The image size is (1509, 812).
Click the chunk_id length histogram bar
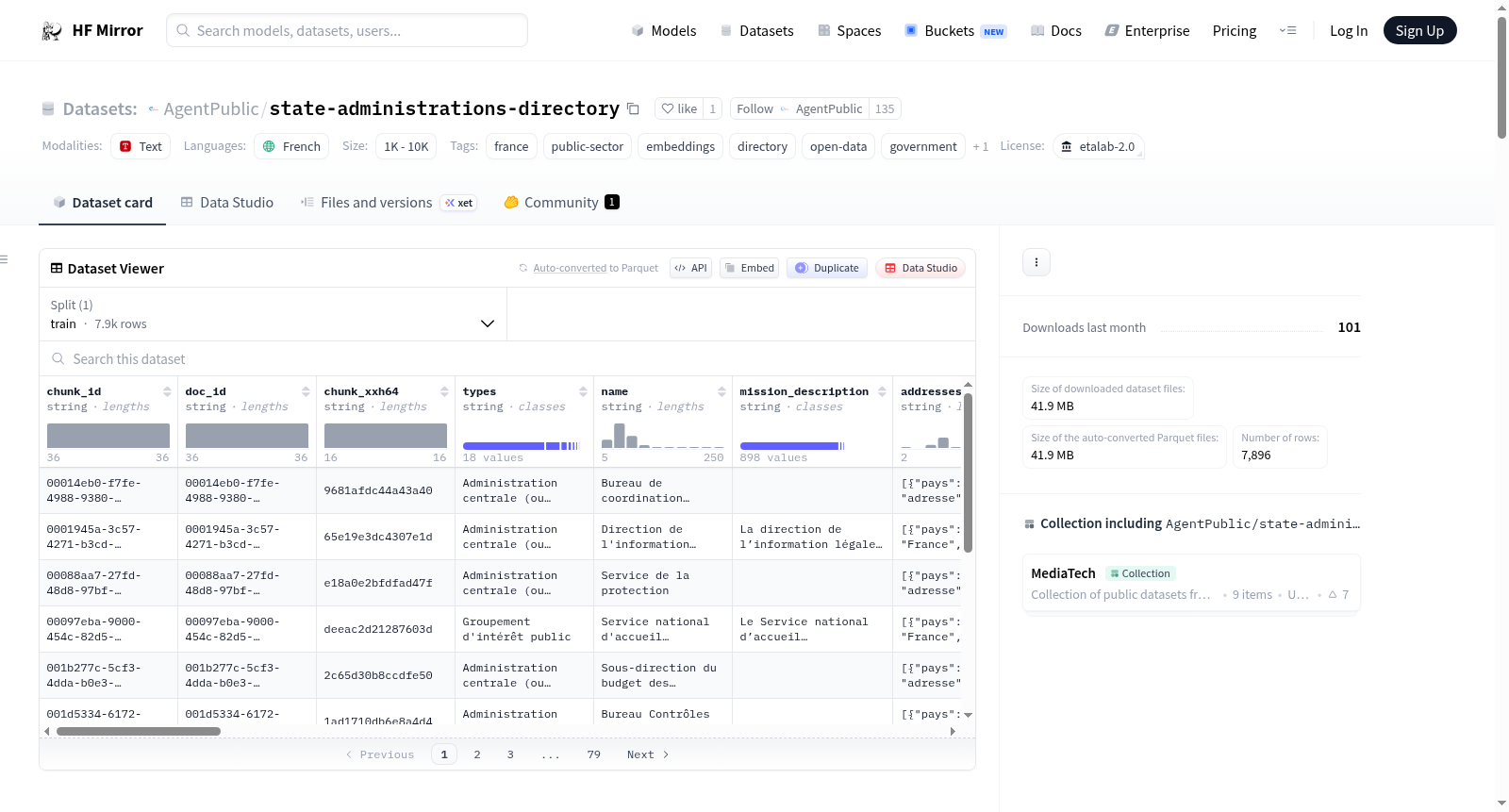tap(108, 436)
